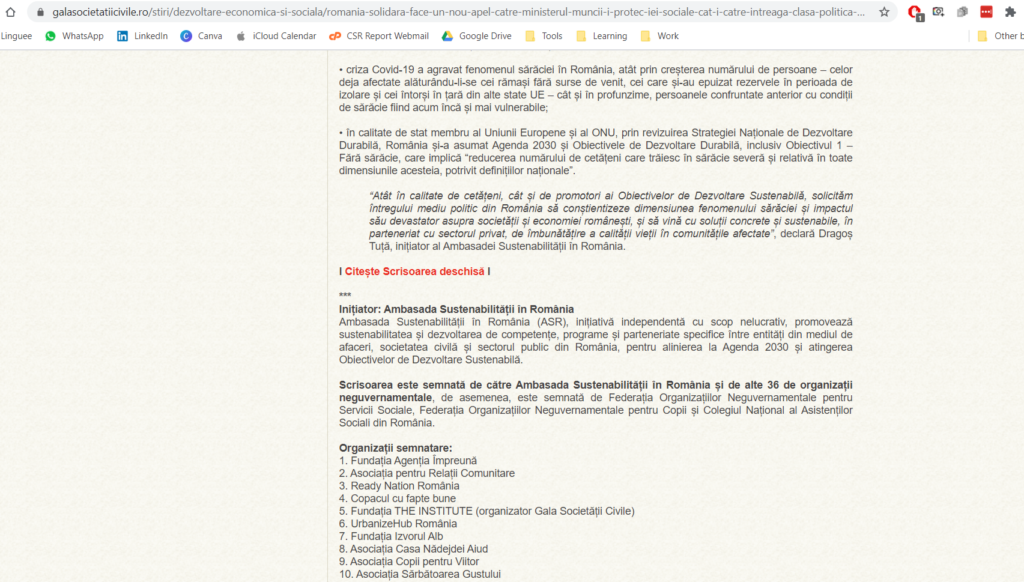Viewport: 1024px width, 582px height.
Task: Open the Google Drive bookmark
Action: (x=477, y=36)
